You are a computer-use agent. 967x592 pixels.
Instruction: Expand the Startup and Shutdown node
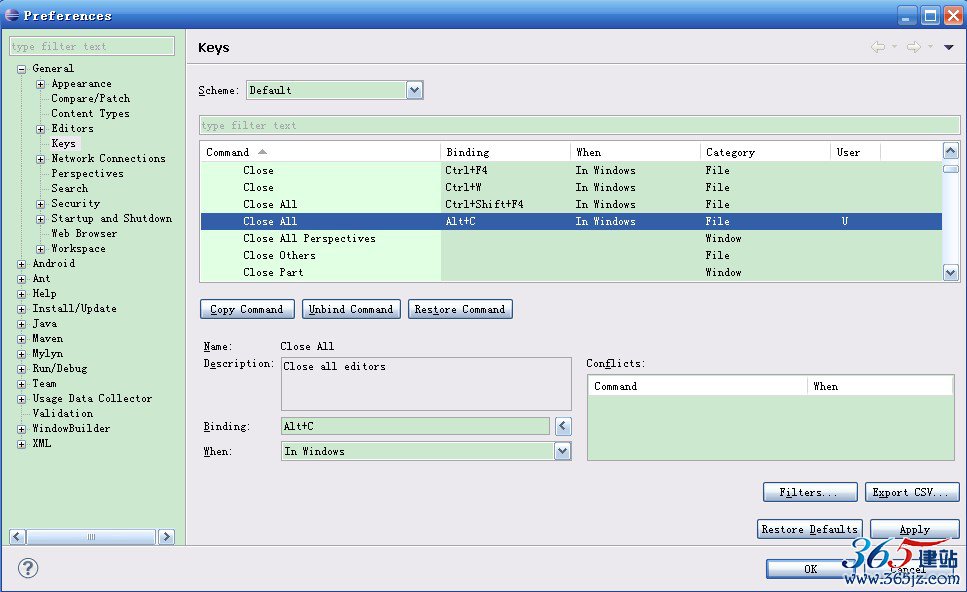click(41, 219)
